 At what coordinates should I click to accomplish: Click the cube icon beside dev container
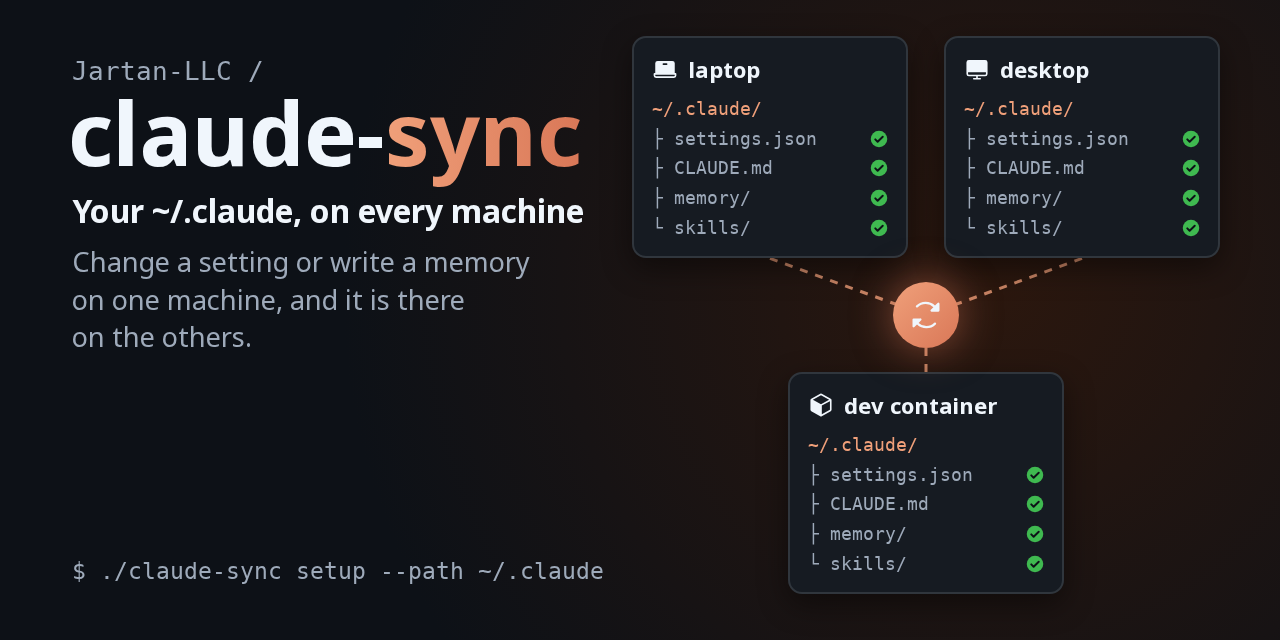pos(821,405)
